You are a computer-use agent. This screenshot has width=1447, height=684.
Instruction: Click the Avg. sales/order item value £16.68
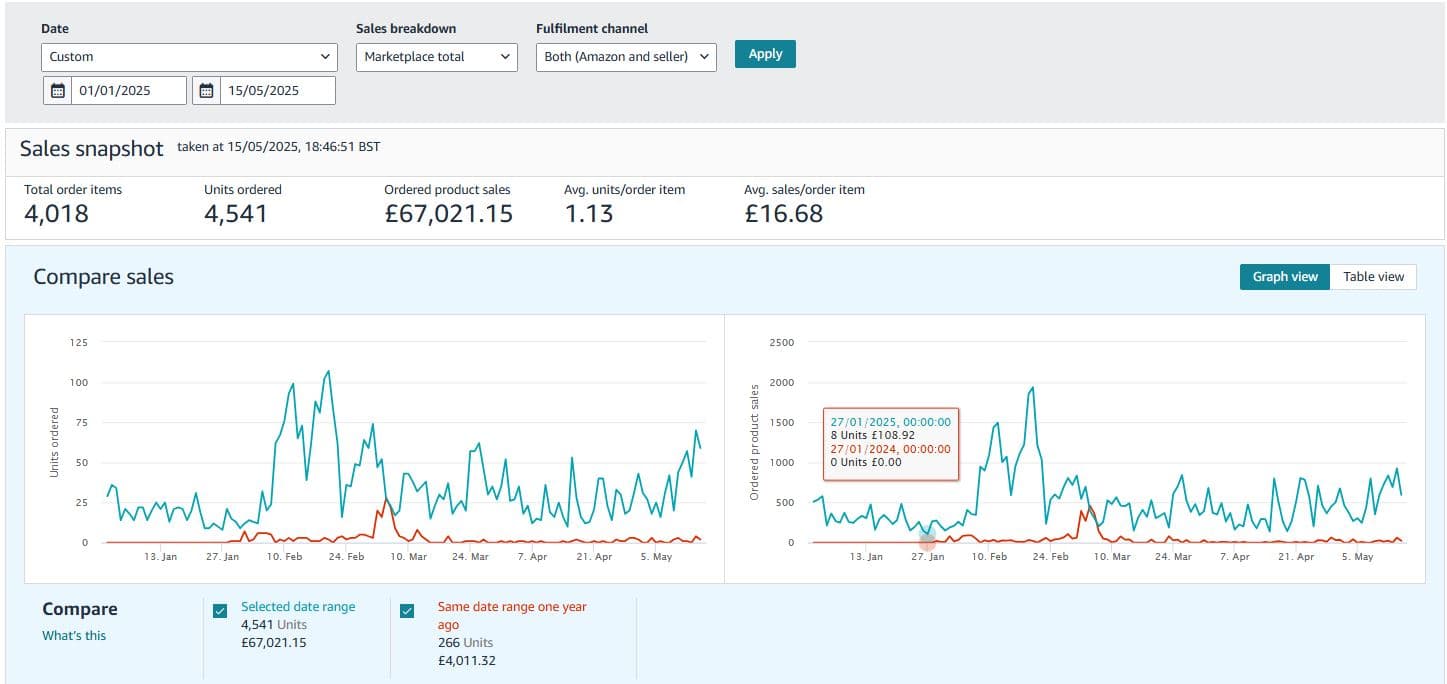(783, 213)
